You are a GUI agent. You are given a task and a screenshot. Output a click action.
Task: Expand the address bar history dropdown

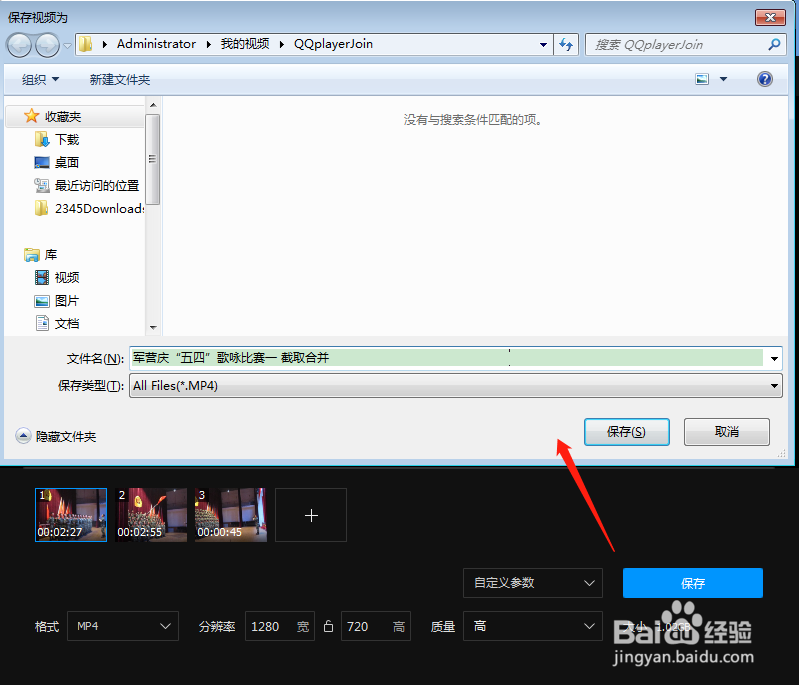click(x=543, y=45)
